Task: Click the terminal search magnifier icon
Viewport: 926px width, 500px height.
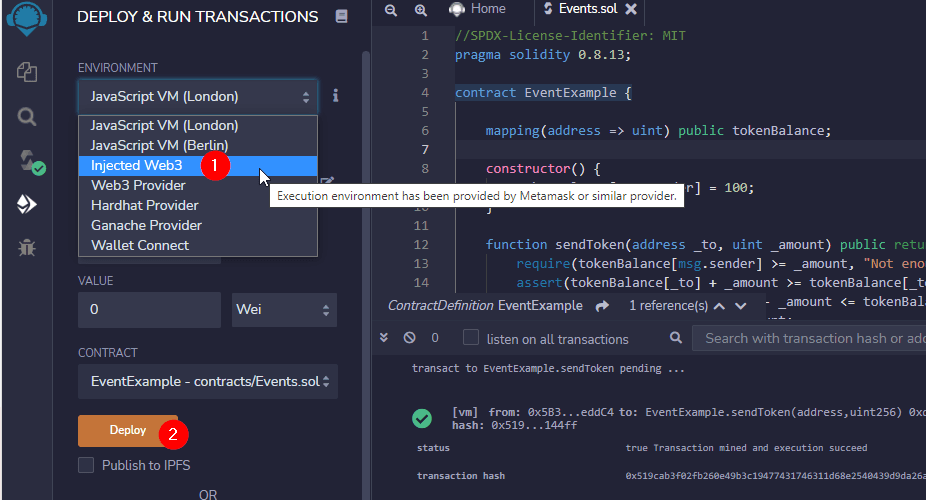Action: (676, 338)
